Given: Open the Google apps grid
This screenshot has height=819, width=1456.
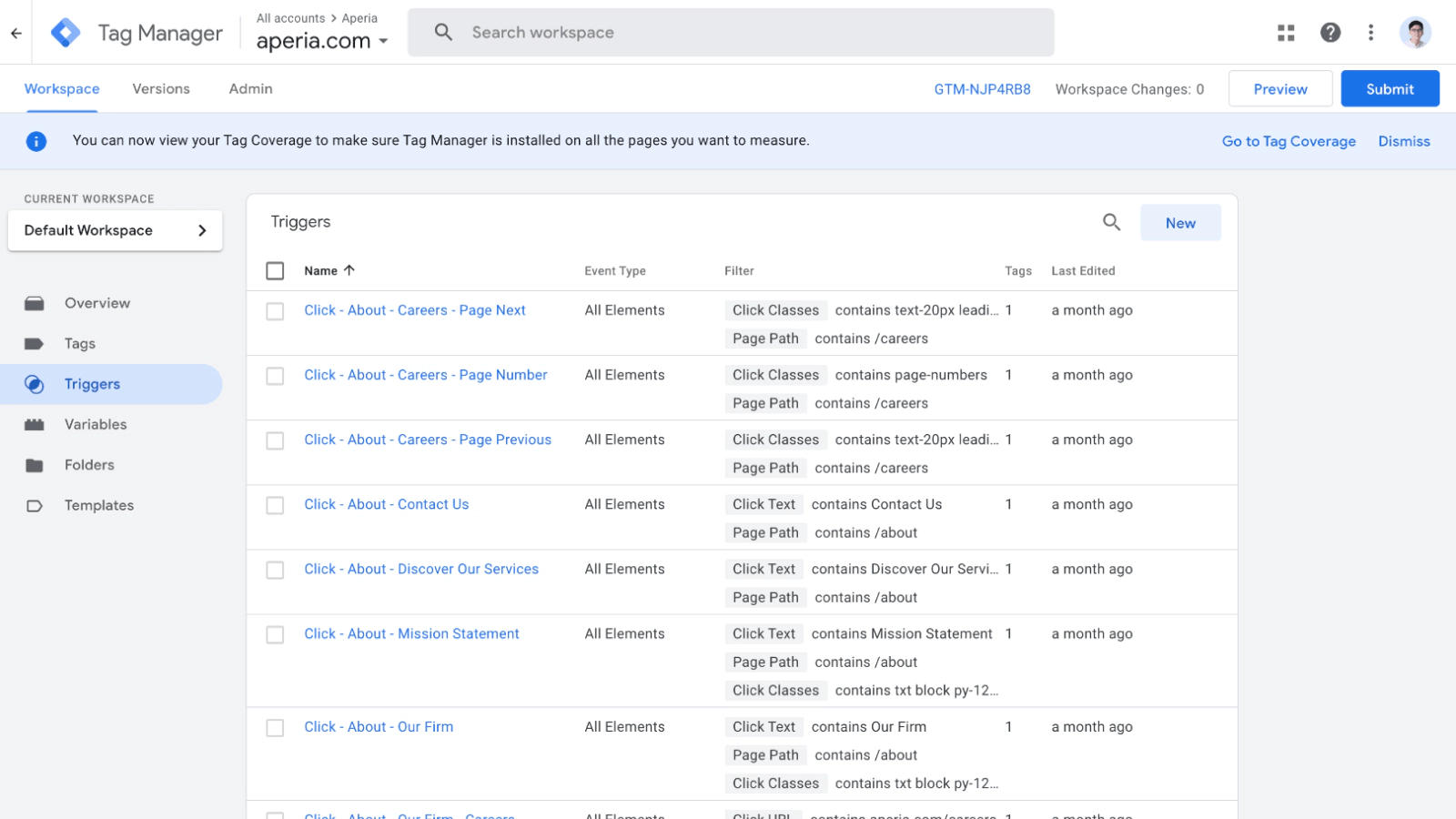Looking at the screenshot, I should click(1286, 33).
